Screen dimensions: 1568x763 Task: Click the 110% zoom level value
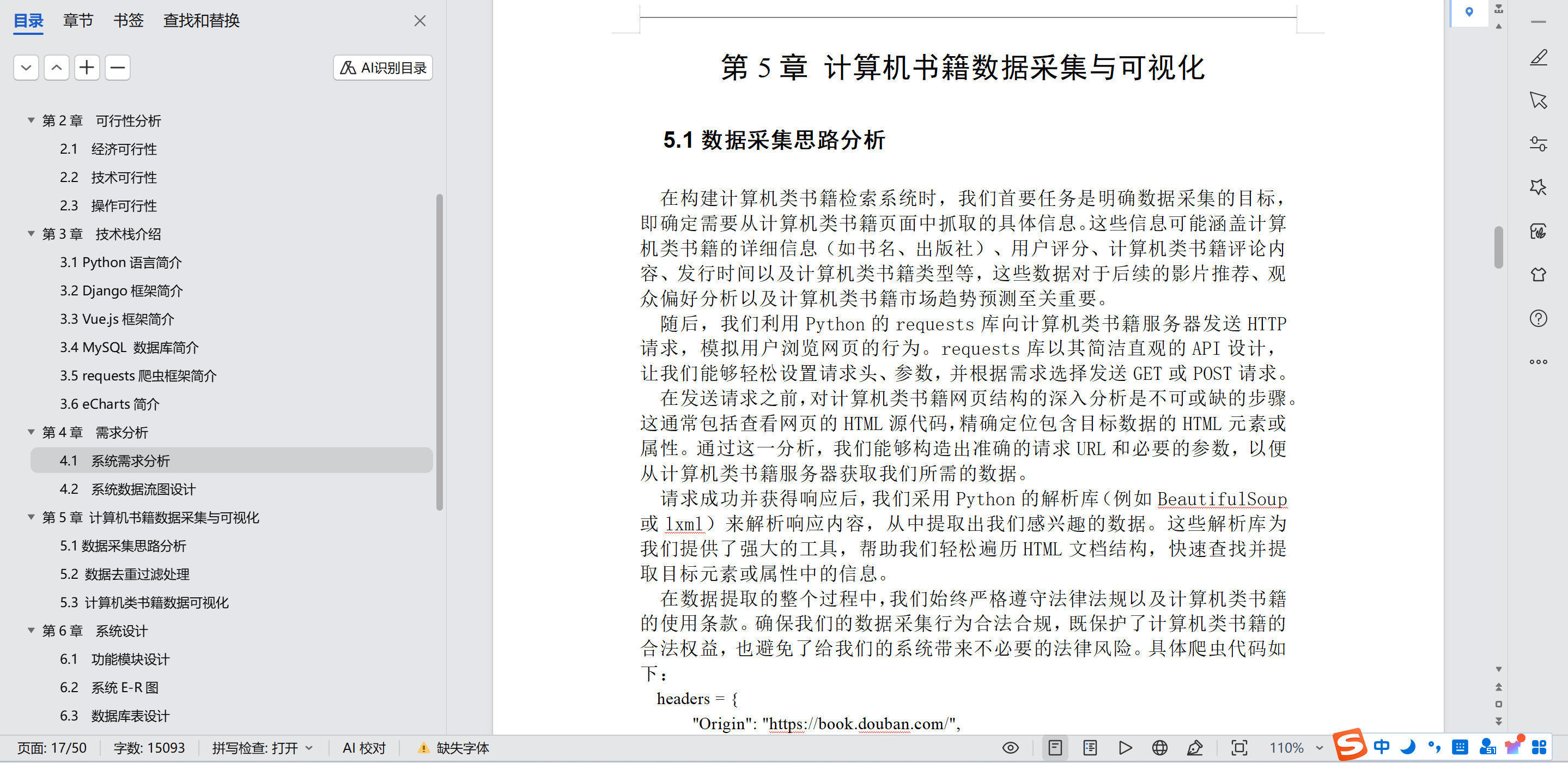click(x=1286, y=748)
